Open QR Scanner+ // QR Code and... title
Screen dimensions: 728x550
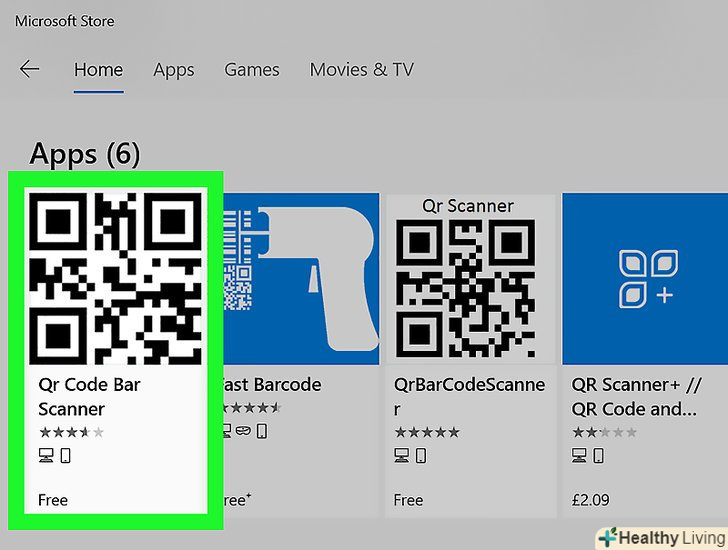[x=636, y=397]
